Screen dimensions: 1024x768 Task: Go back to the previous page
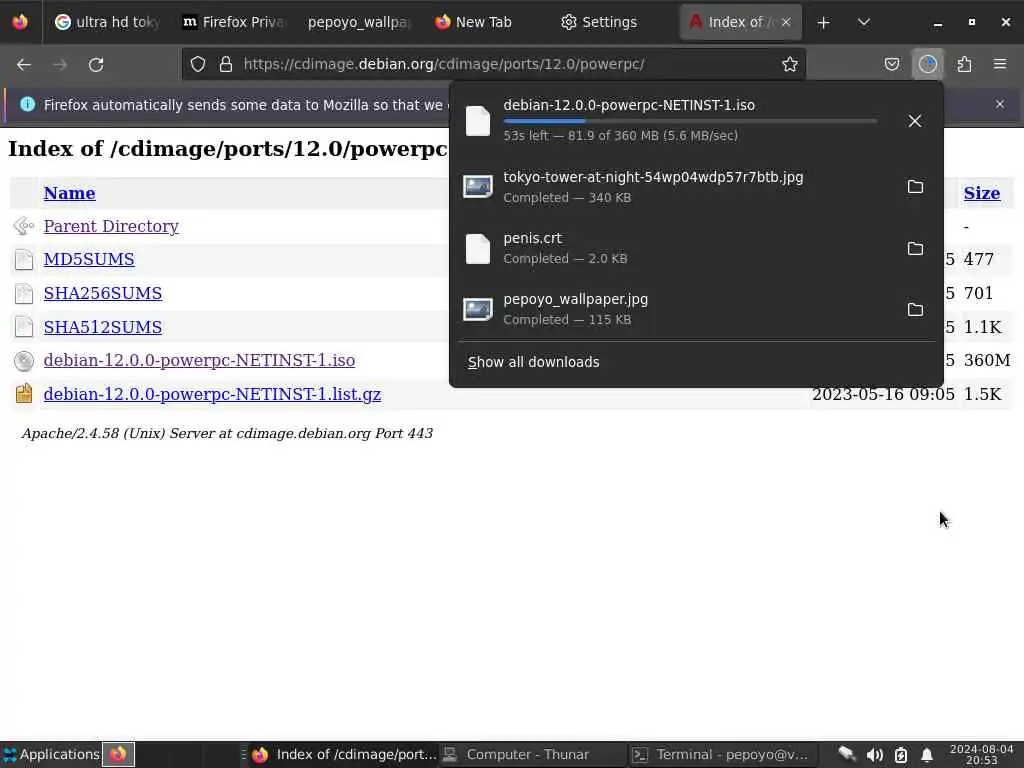24,64
